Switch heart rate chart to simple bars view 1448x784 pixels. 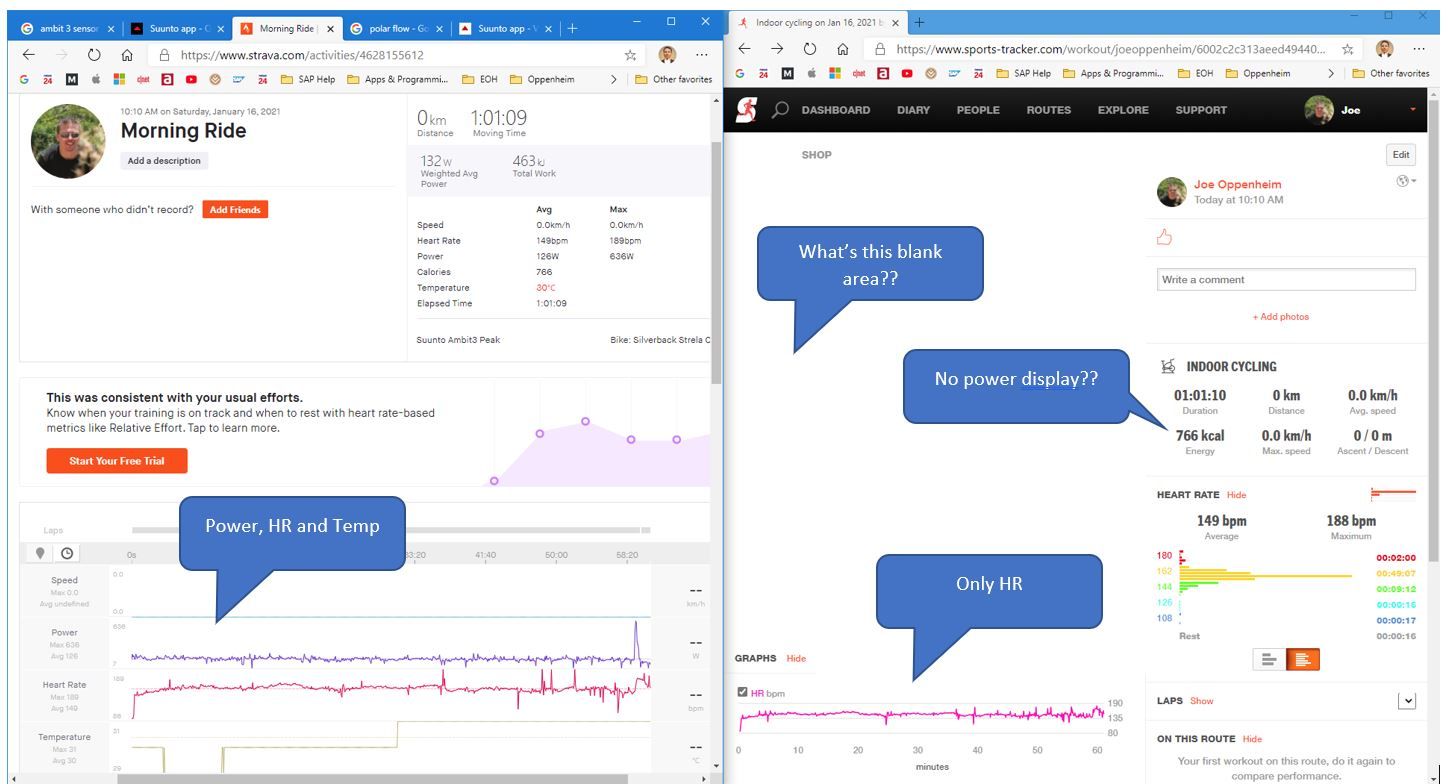coord(1268,660)
